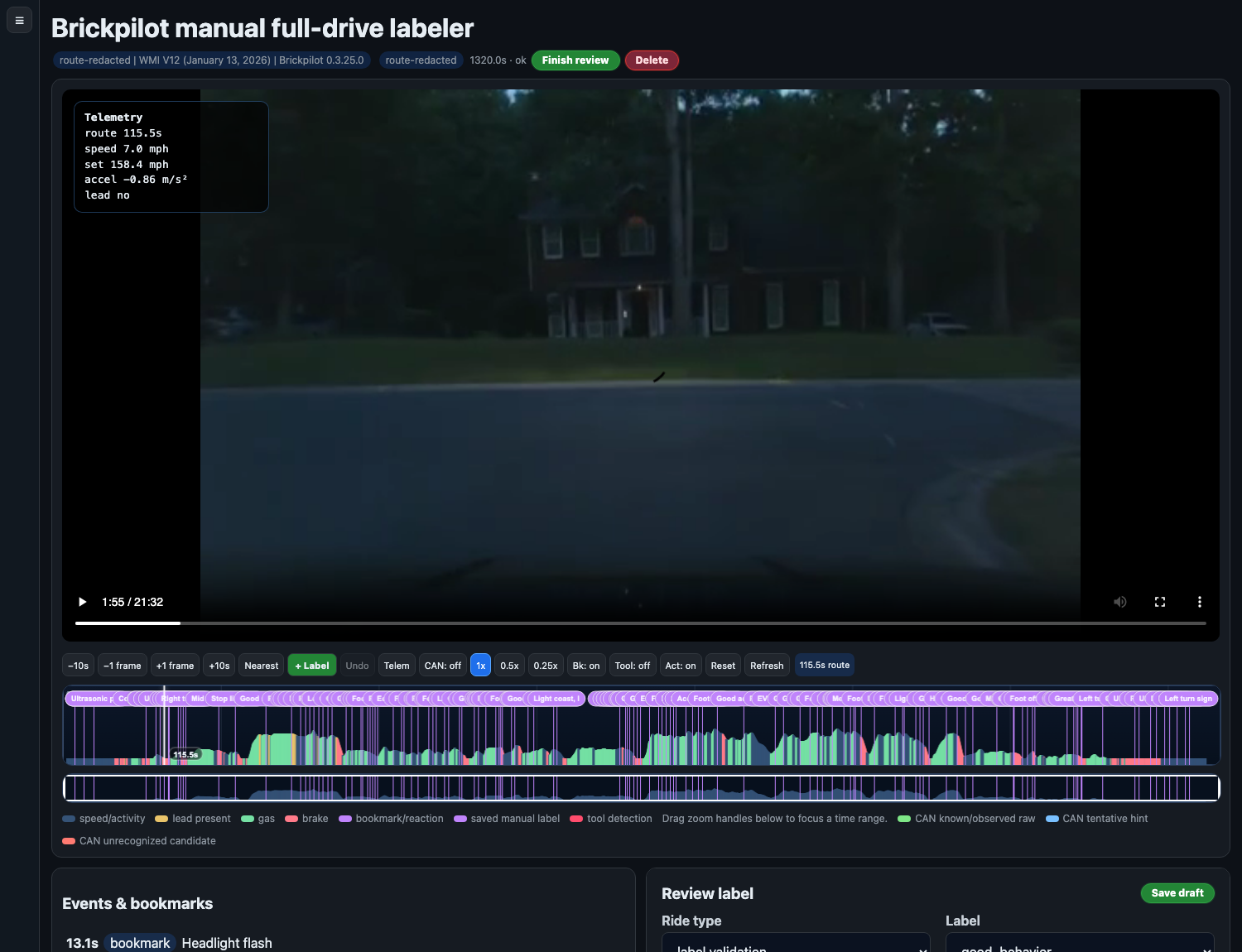Image resolution: width=1242 pixels, height=952 pixels.
Task: Click Save draft button
Action: click(1177, 893)
